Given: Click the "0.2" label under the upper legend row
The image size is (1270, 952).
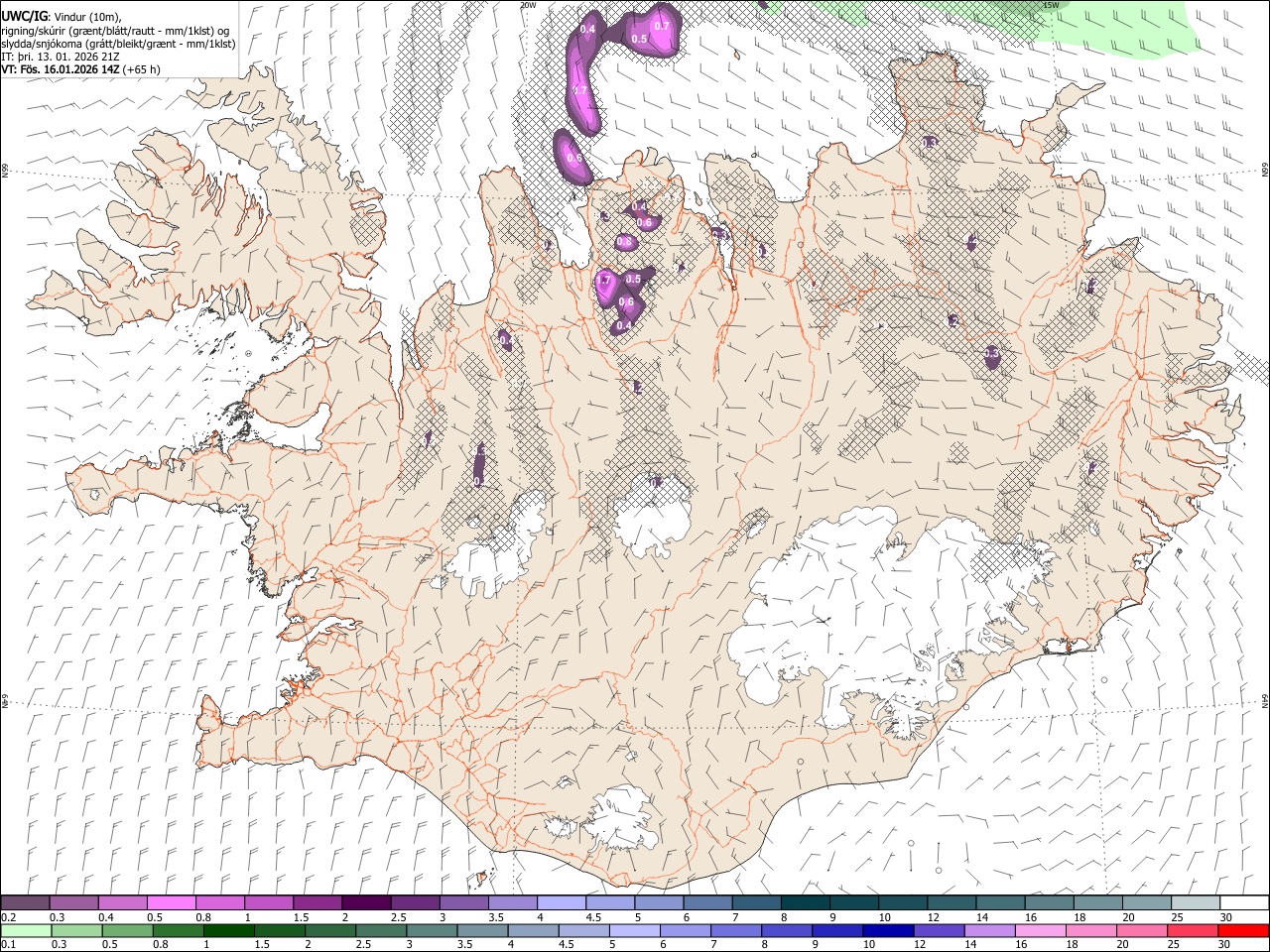Looking at the screenshot, I should coord(9,917).
